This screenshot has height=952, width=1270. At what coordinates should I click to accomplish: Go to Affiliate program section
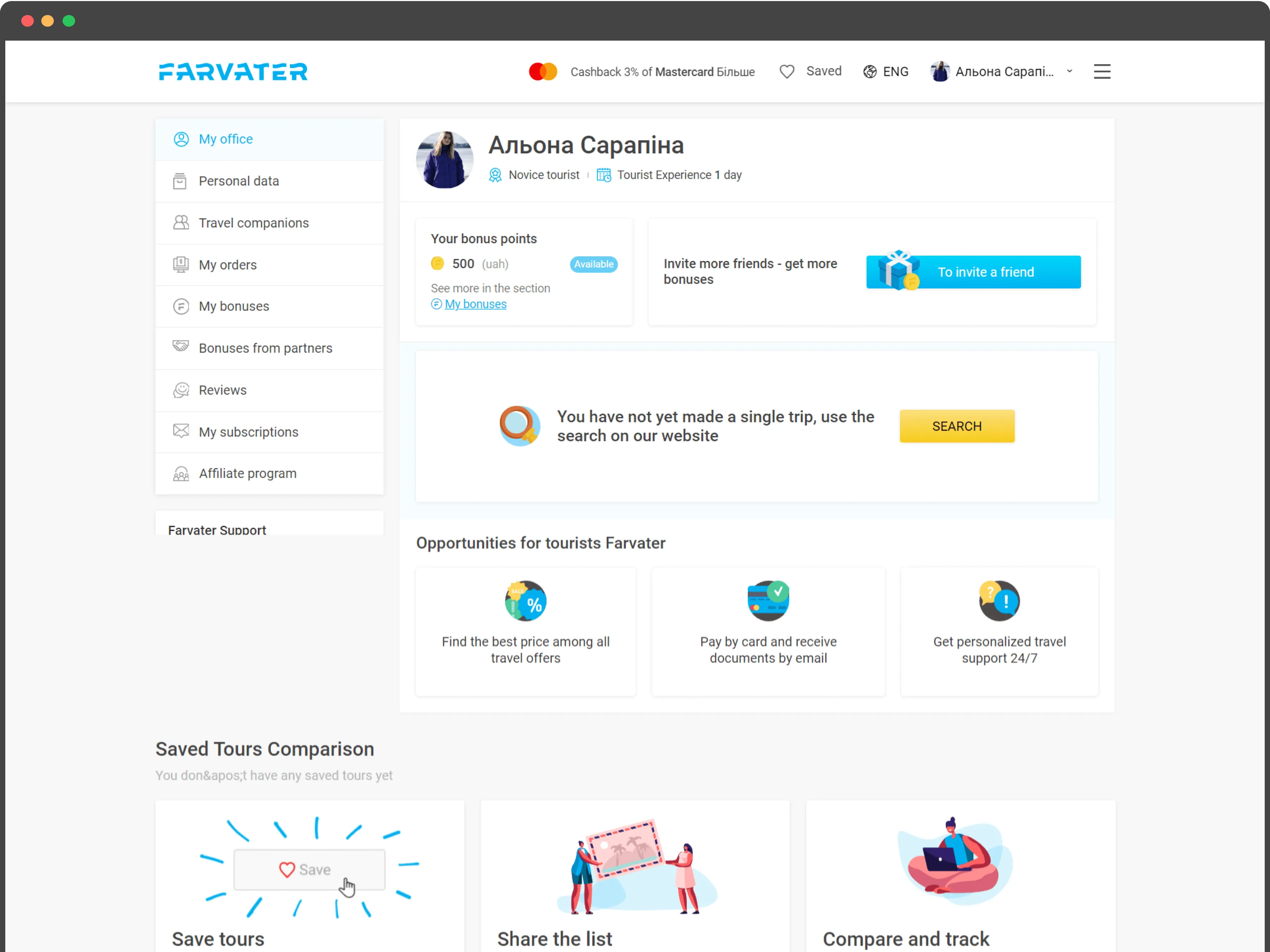point(247,474)
